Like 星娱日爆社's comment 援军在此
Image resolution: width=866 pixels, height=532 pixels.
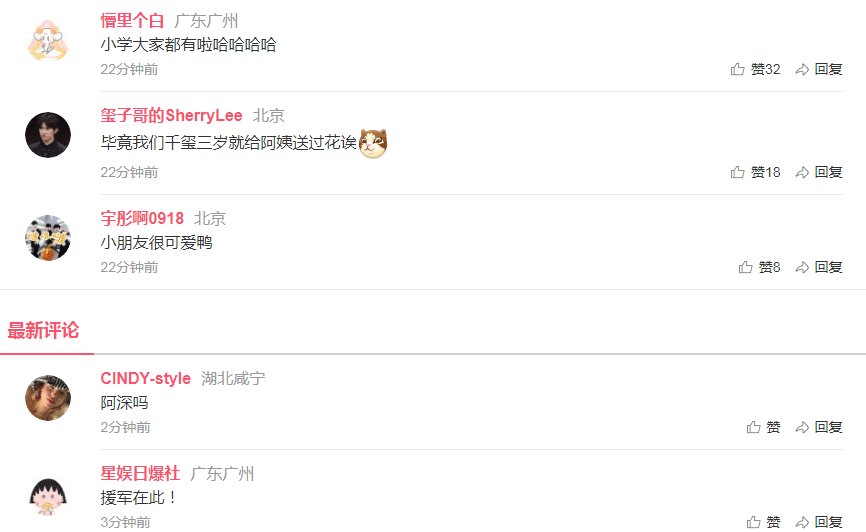(x=763, y=522)
